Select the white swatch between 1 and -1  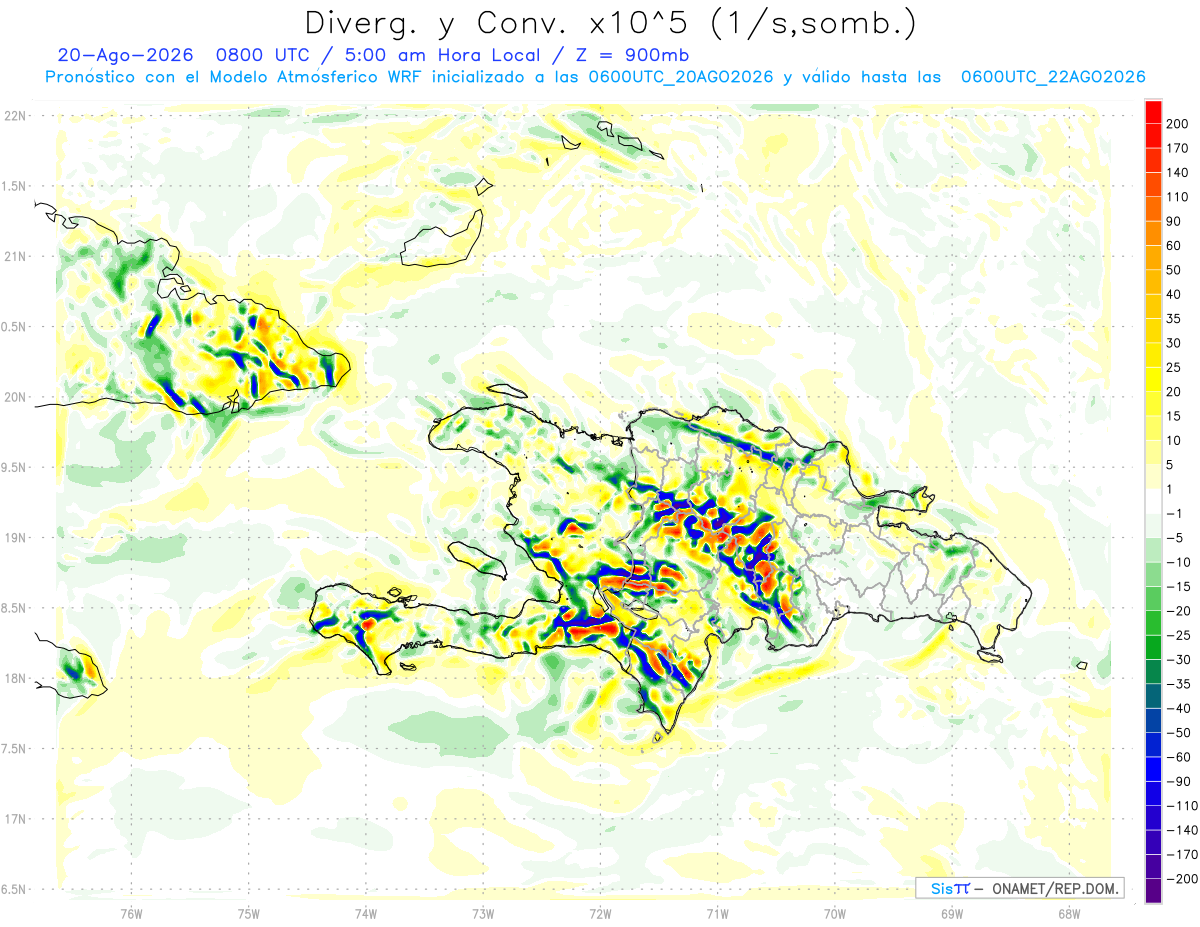coord(1153,501)
